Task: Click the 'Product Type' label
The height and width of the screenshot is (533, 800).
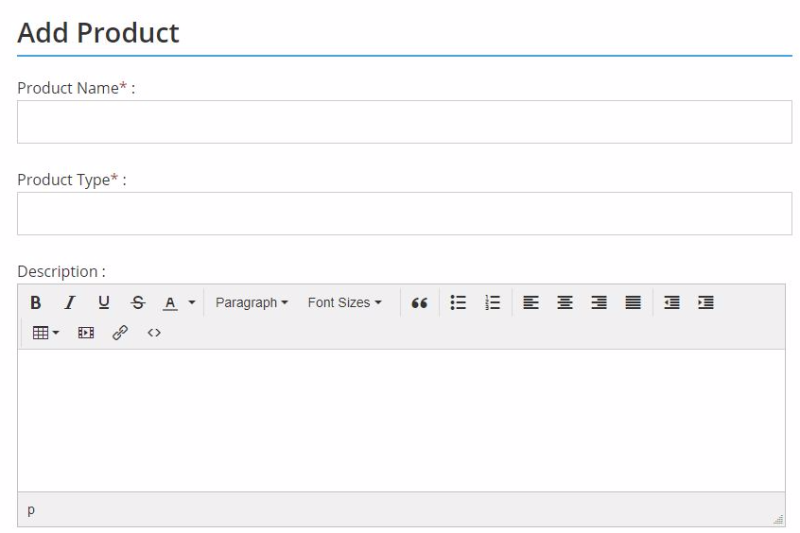Action: [72, 180]
